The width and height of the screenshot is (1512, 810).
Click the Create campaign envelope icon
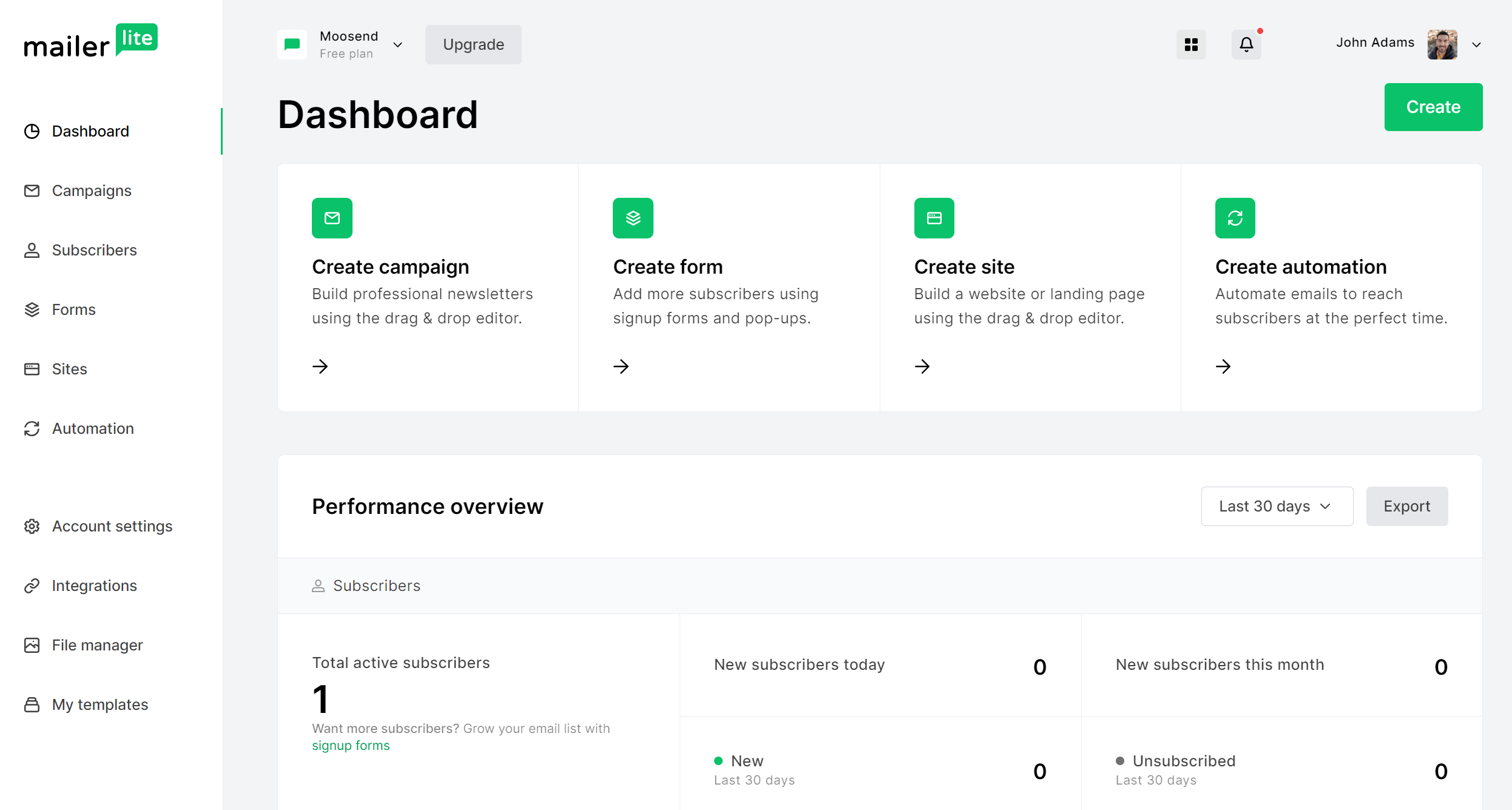pyautogui.click(x=332, y=218)
